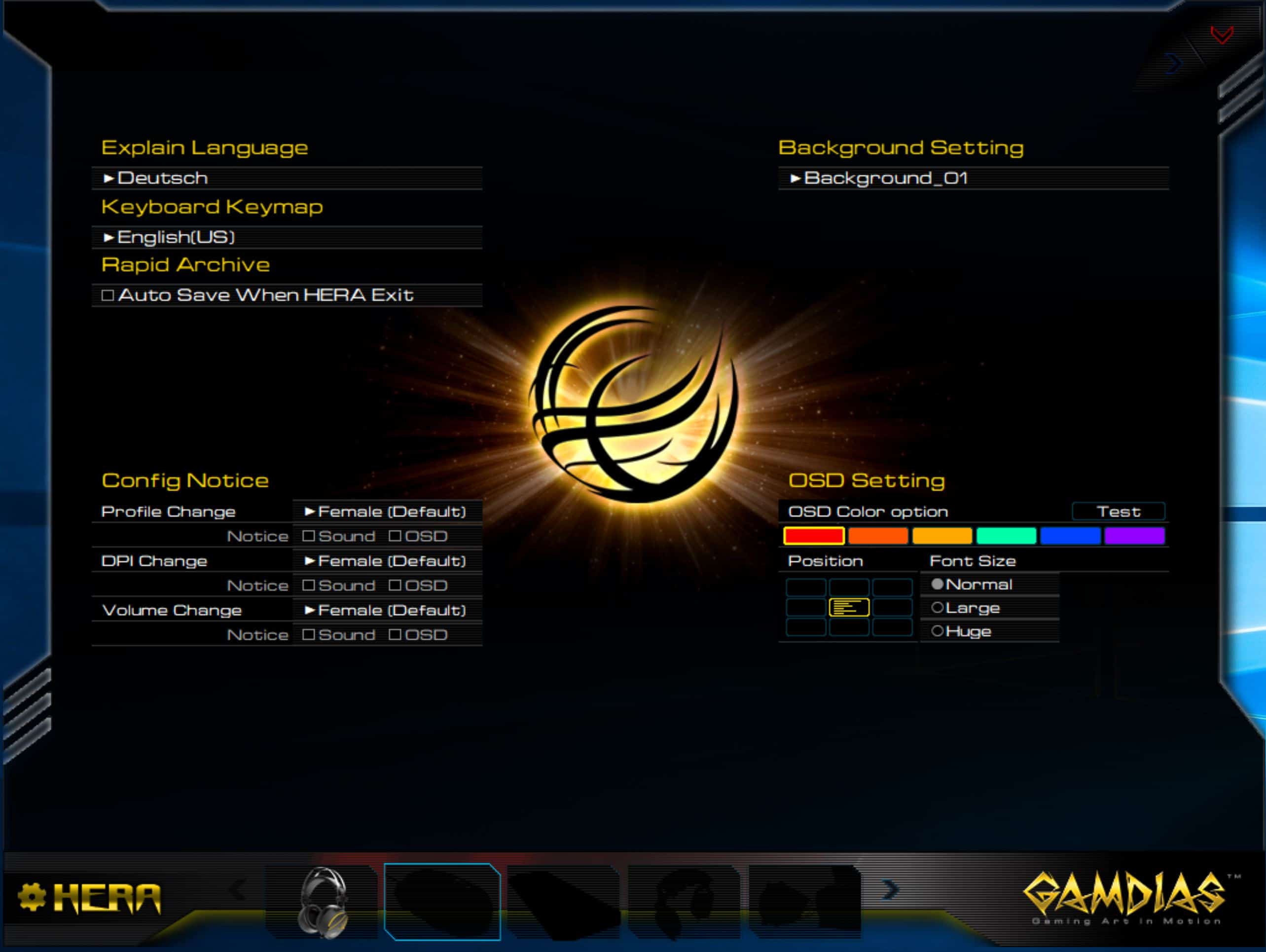The image size is (1266, 952).
Task: Check OSD notice for Volume Change
Action: pos(395,635)
